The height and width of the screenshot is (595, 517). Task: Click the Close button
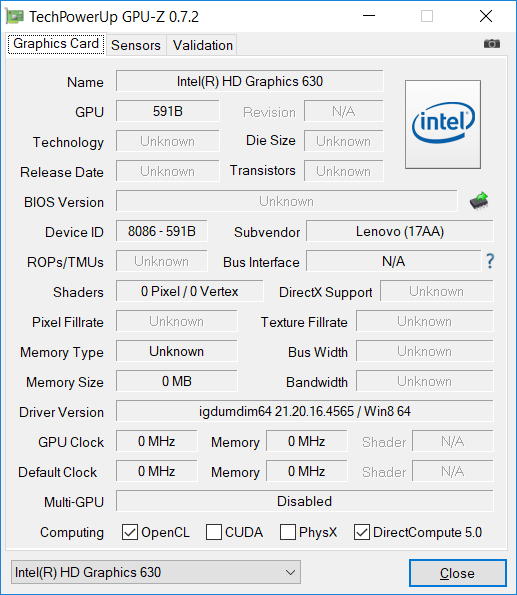pyautogui.click(x=457, y=573)
